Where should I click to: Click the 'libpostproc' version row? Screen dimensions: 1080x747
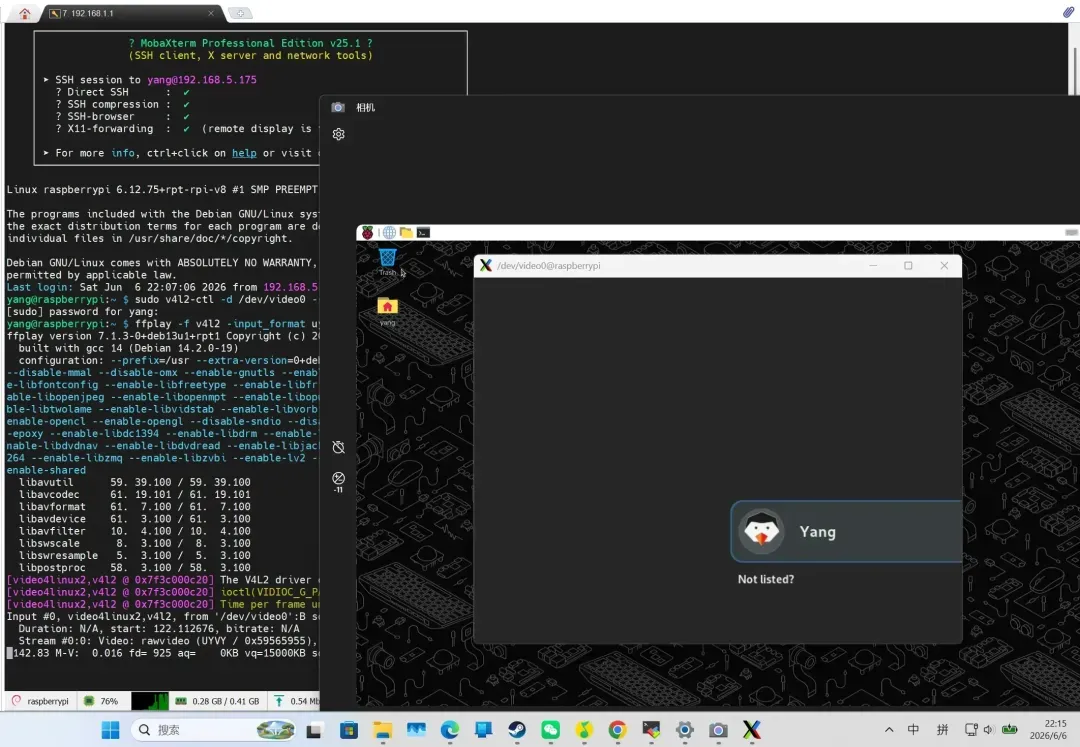[134, 568]
